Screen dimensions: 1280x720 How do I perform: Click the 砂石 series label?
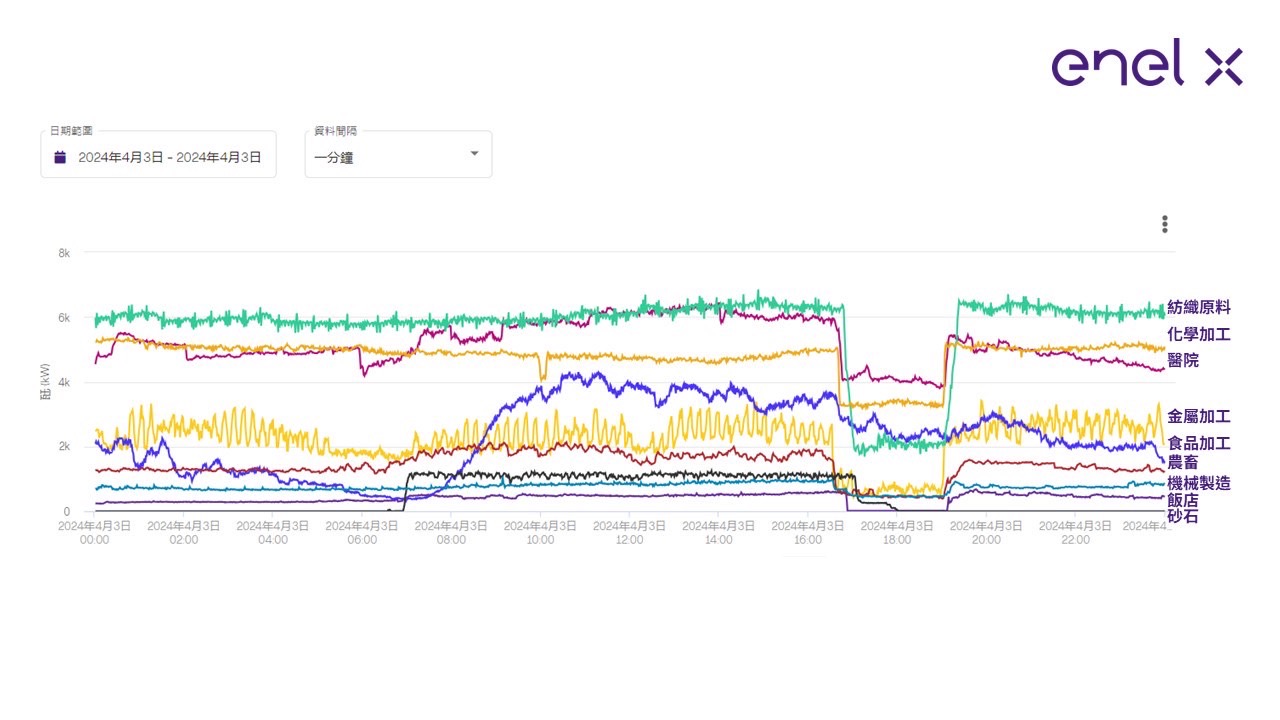(x=1183, y=516)
